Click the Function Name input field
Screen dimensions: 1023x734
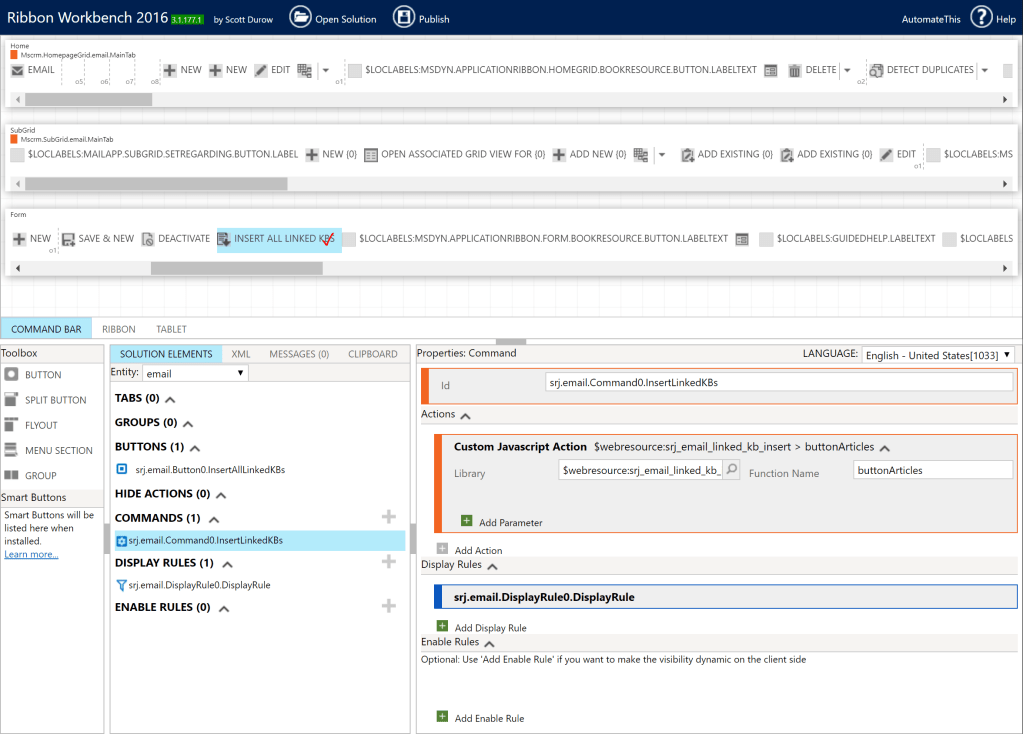932,470
